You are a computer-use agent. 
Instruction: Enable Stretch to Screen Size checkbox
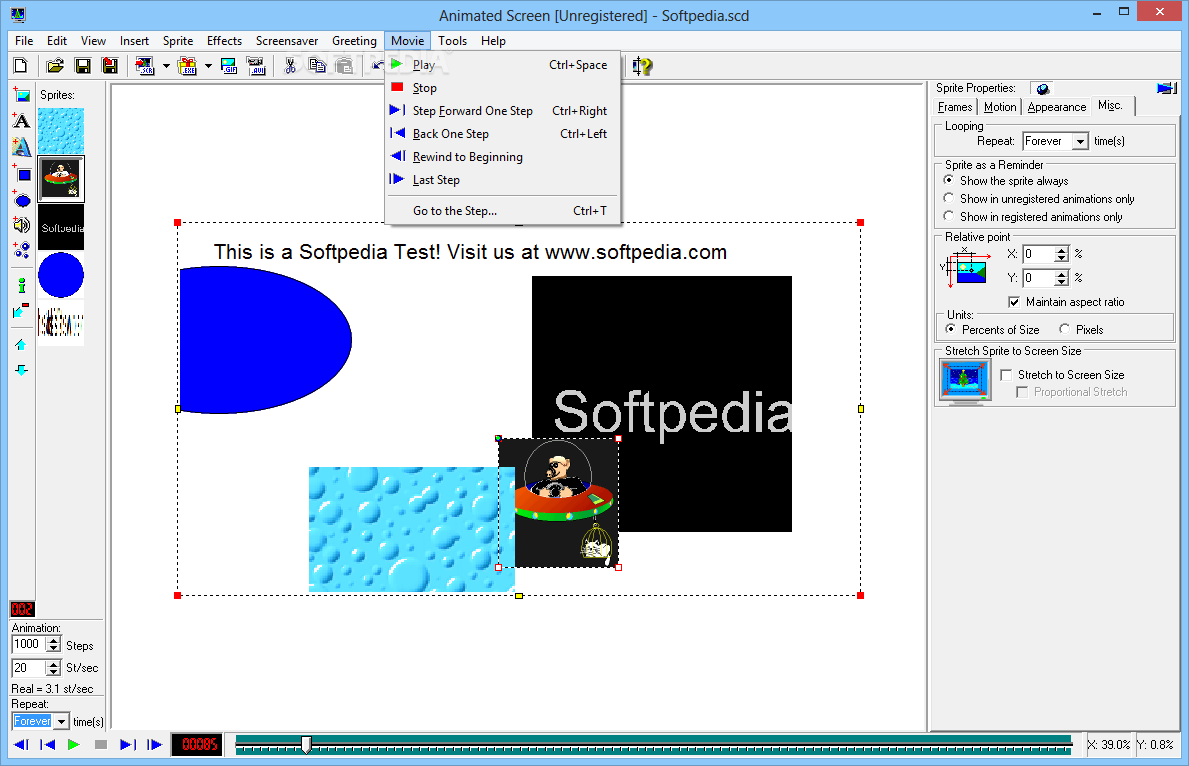1006,375
